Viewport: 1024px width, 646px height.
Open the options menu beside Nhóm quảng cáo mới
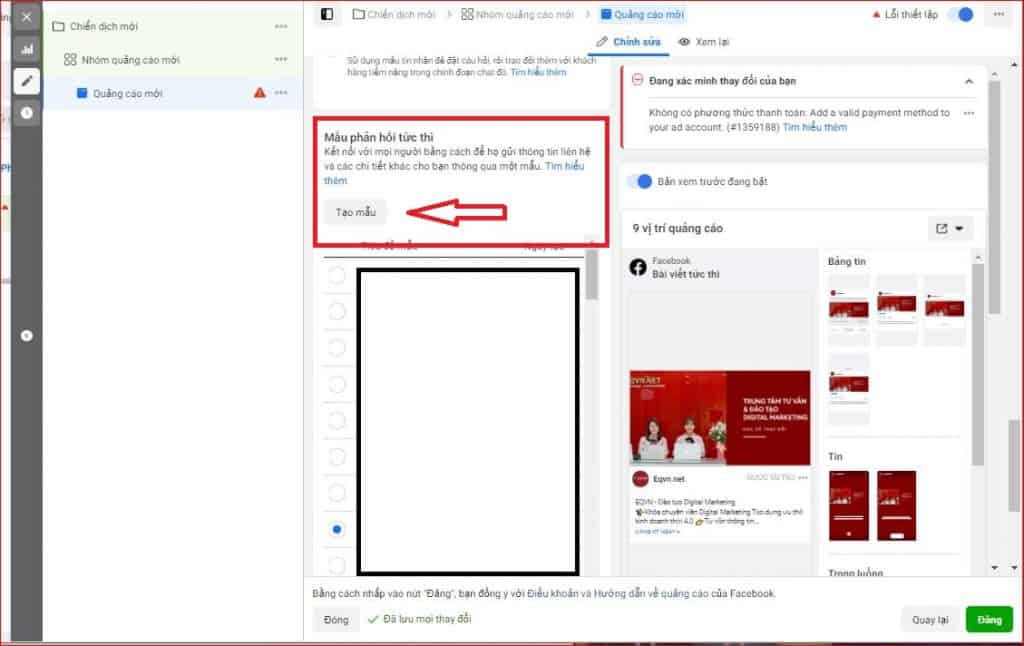(281, 59)
